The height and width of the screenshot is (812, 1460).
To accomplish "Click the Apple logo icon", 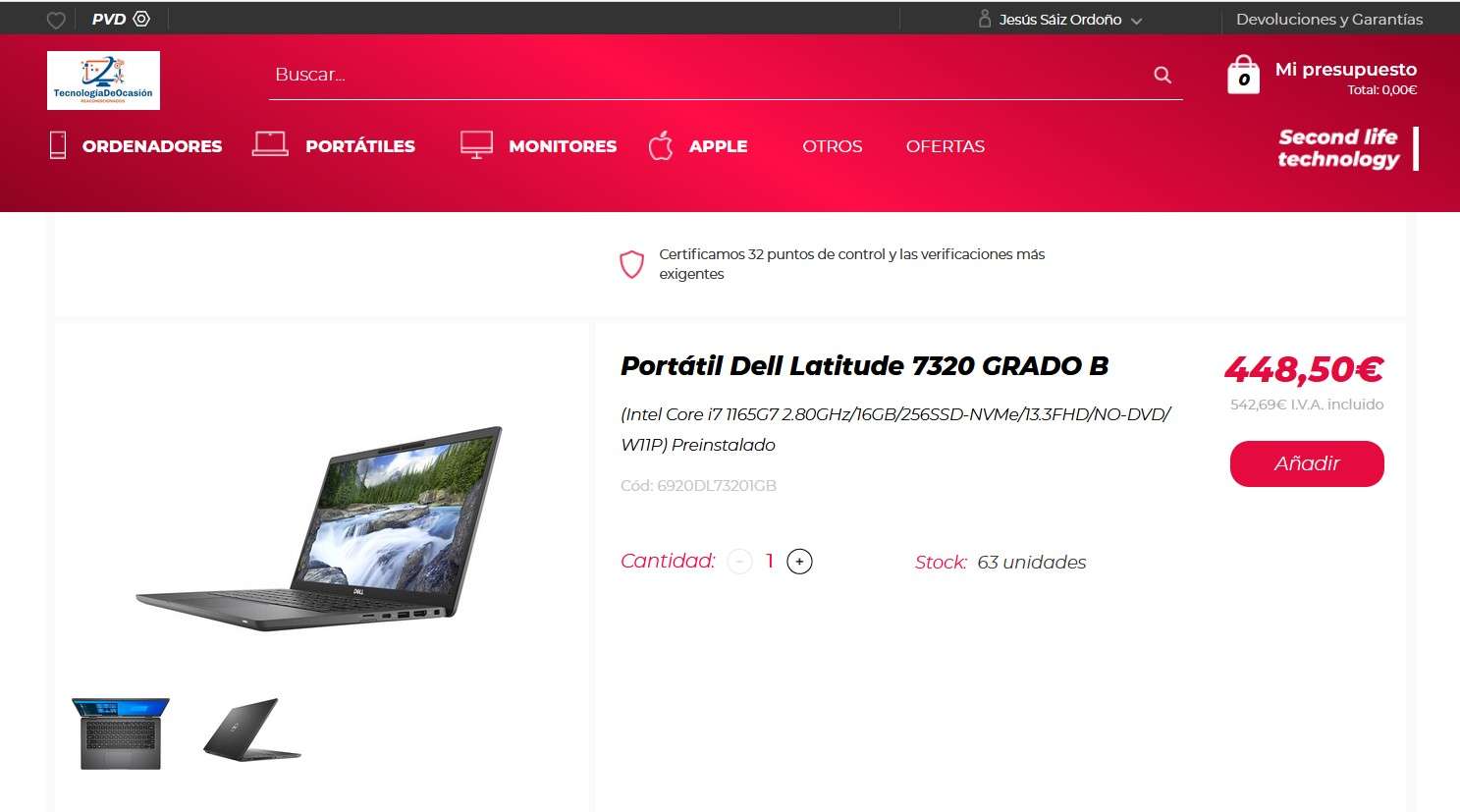I will [x=661, y=145].
